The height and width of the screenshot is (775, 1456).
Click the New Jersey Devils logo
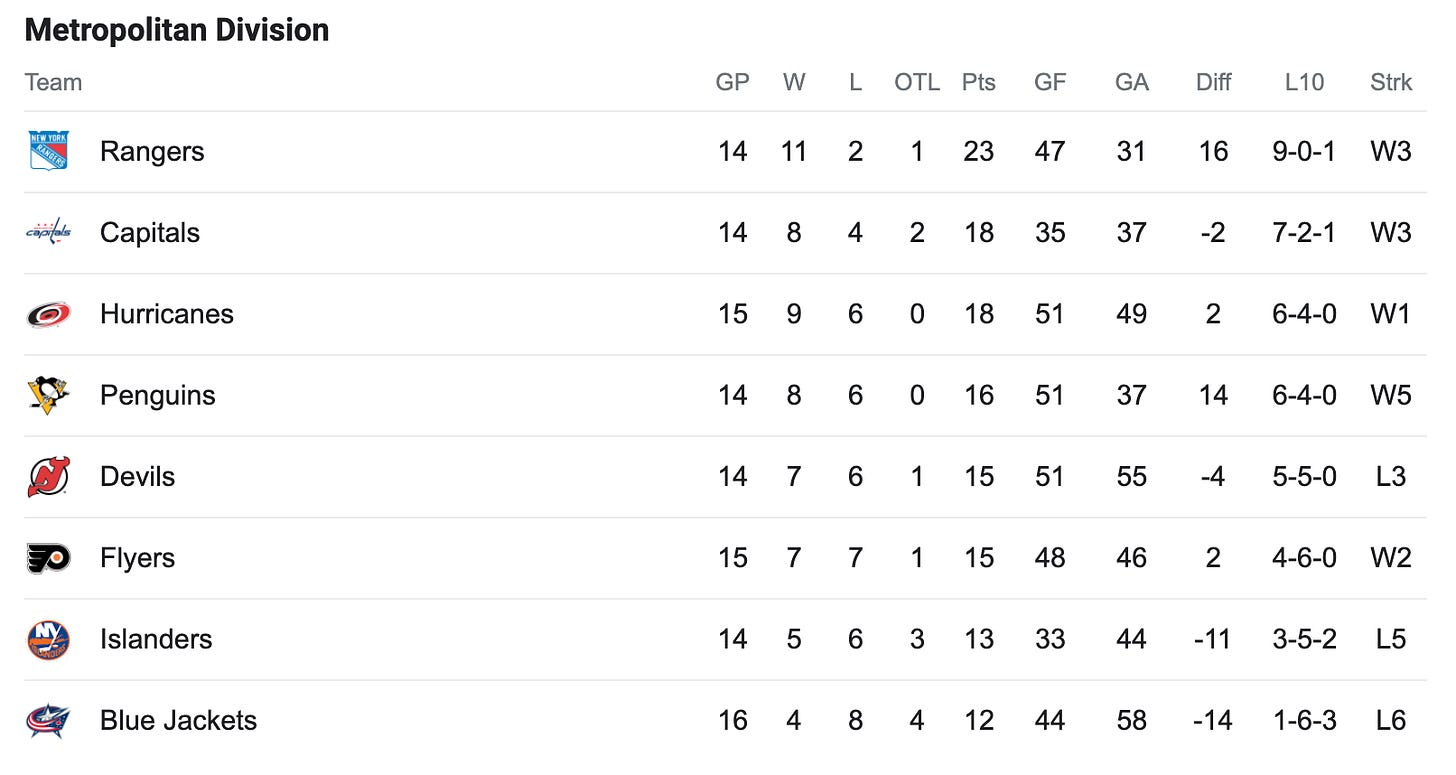[x=48, y=476]
